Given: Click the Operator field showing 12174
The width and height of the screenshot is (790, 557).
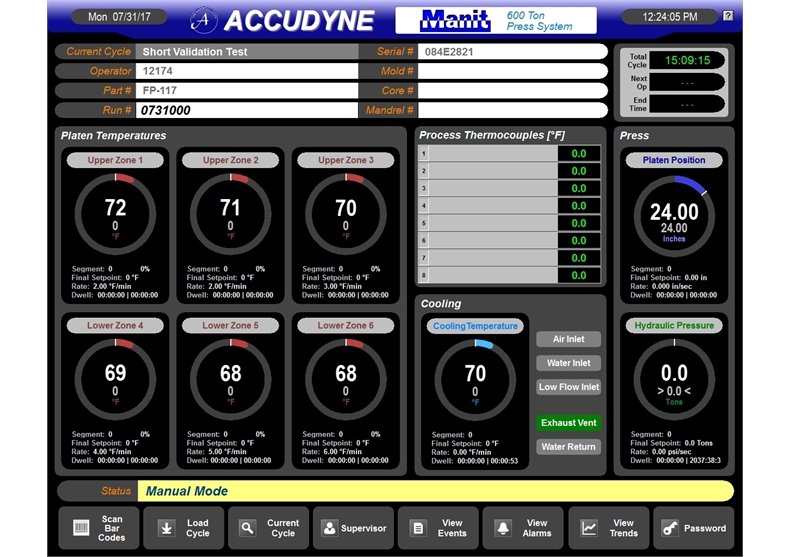Looking at the screenshot, I should (x=247, y=71).
